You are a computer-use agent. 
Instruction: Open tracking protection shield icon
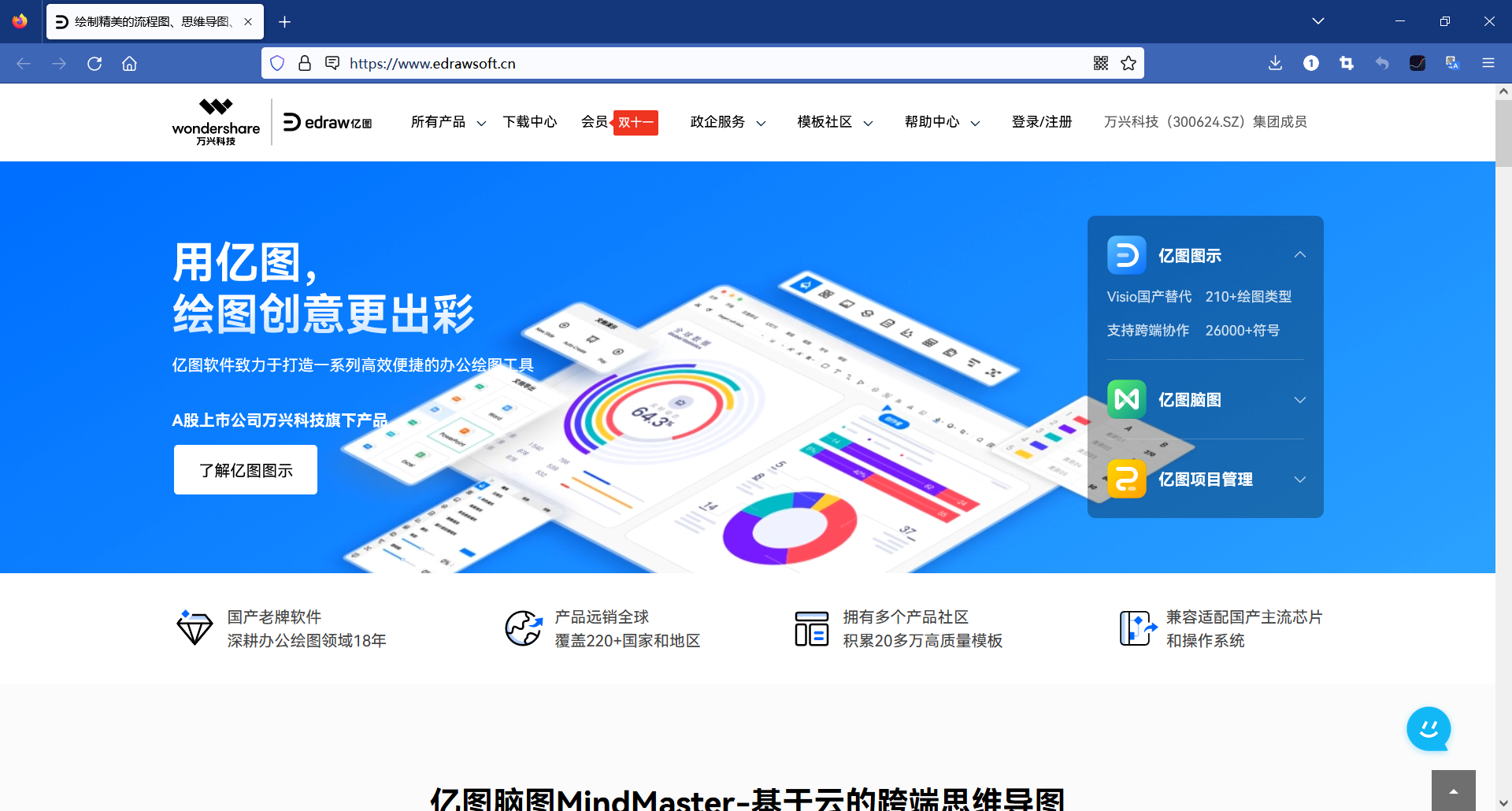[277, 63]
